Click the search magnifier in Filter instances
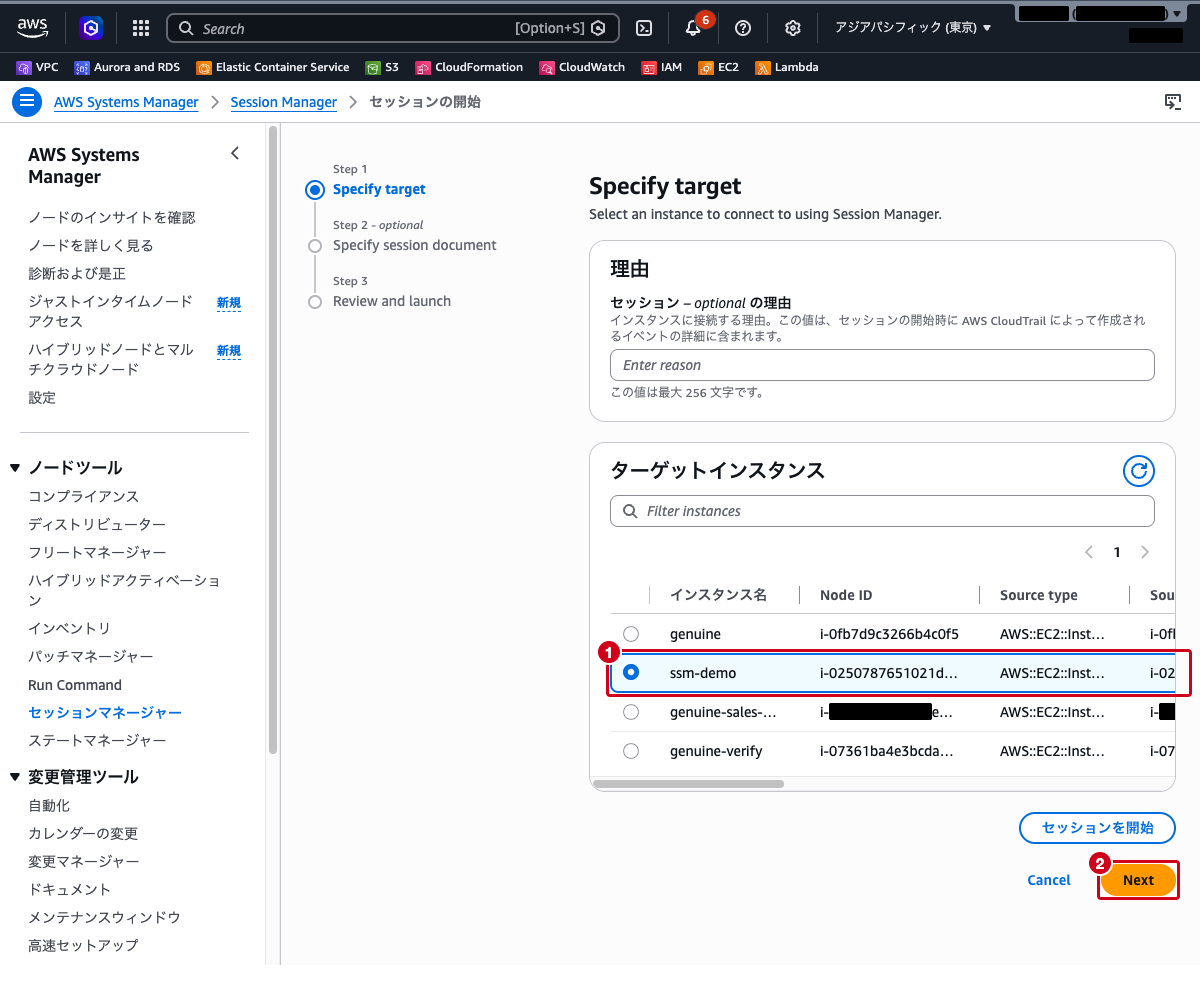Viewport: 1200px width, 1000px height. click(x=630, y=511)
